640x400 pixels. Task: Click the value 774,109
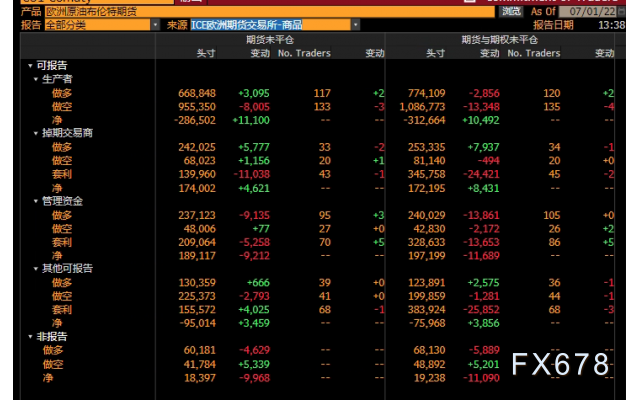tap(427, 93)
